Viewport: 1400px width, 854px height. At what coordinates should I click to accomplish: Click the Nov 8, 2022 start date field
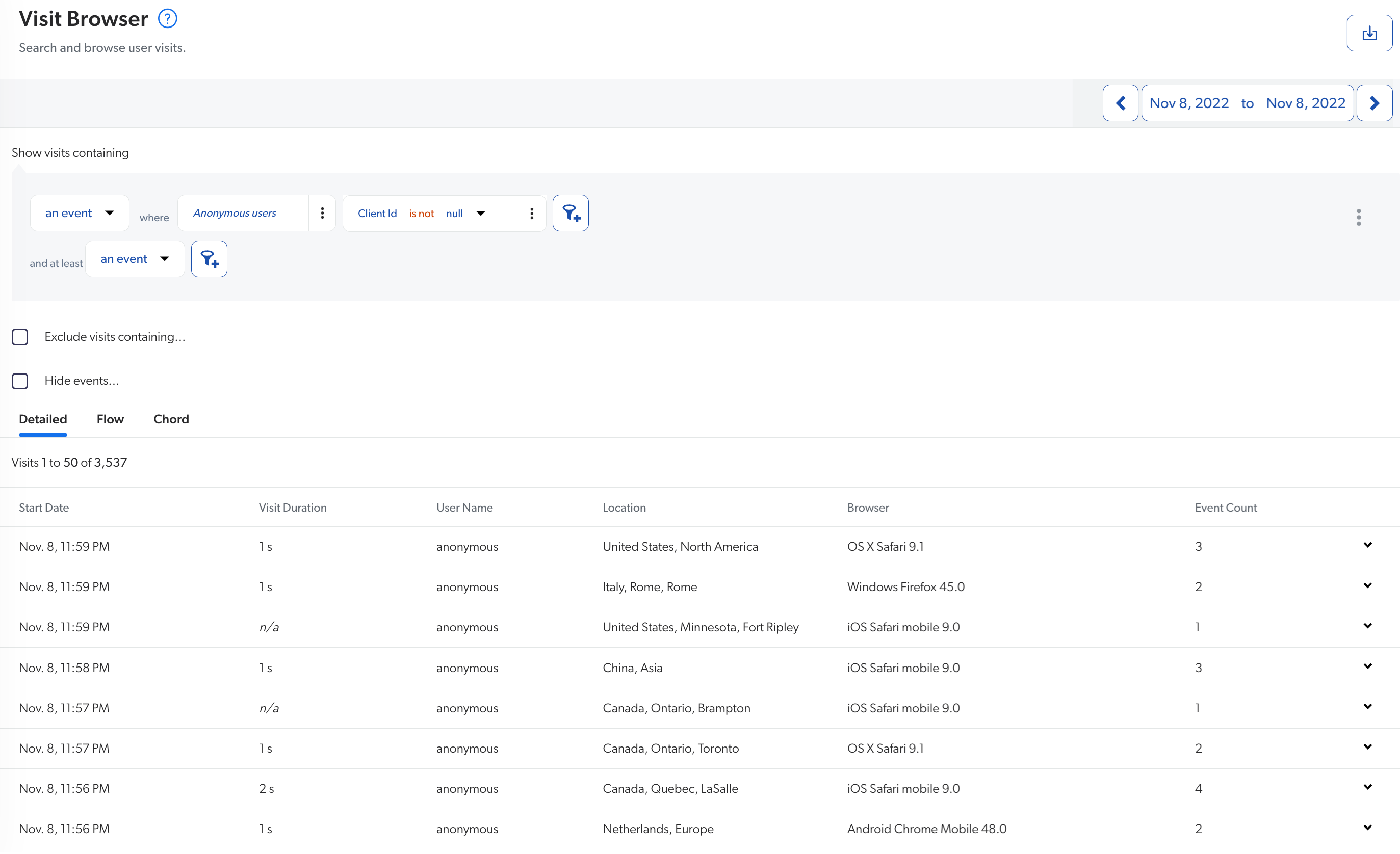click(1188, 103)
